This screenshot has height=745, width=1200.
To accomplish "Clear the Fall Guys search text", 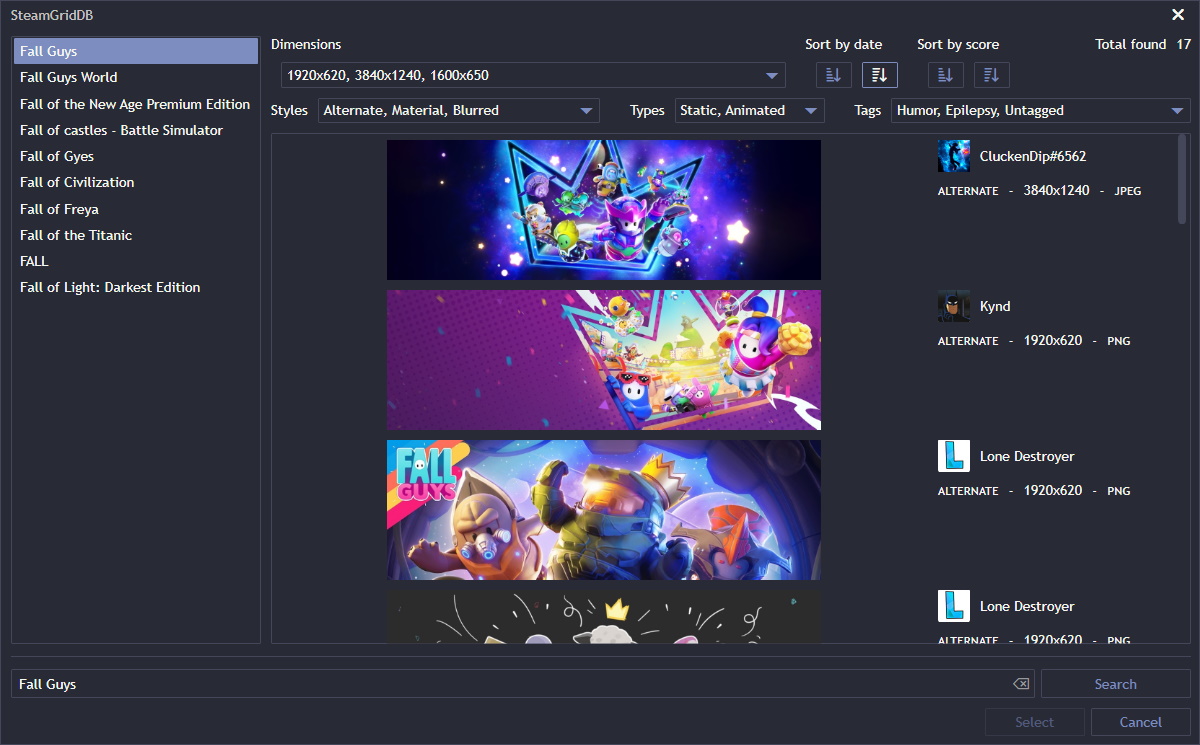I will coord(1021,684).
